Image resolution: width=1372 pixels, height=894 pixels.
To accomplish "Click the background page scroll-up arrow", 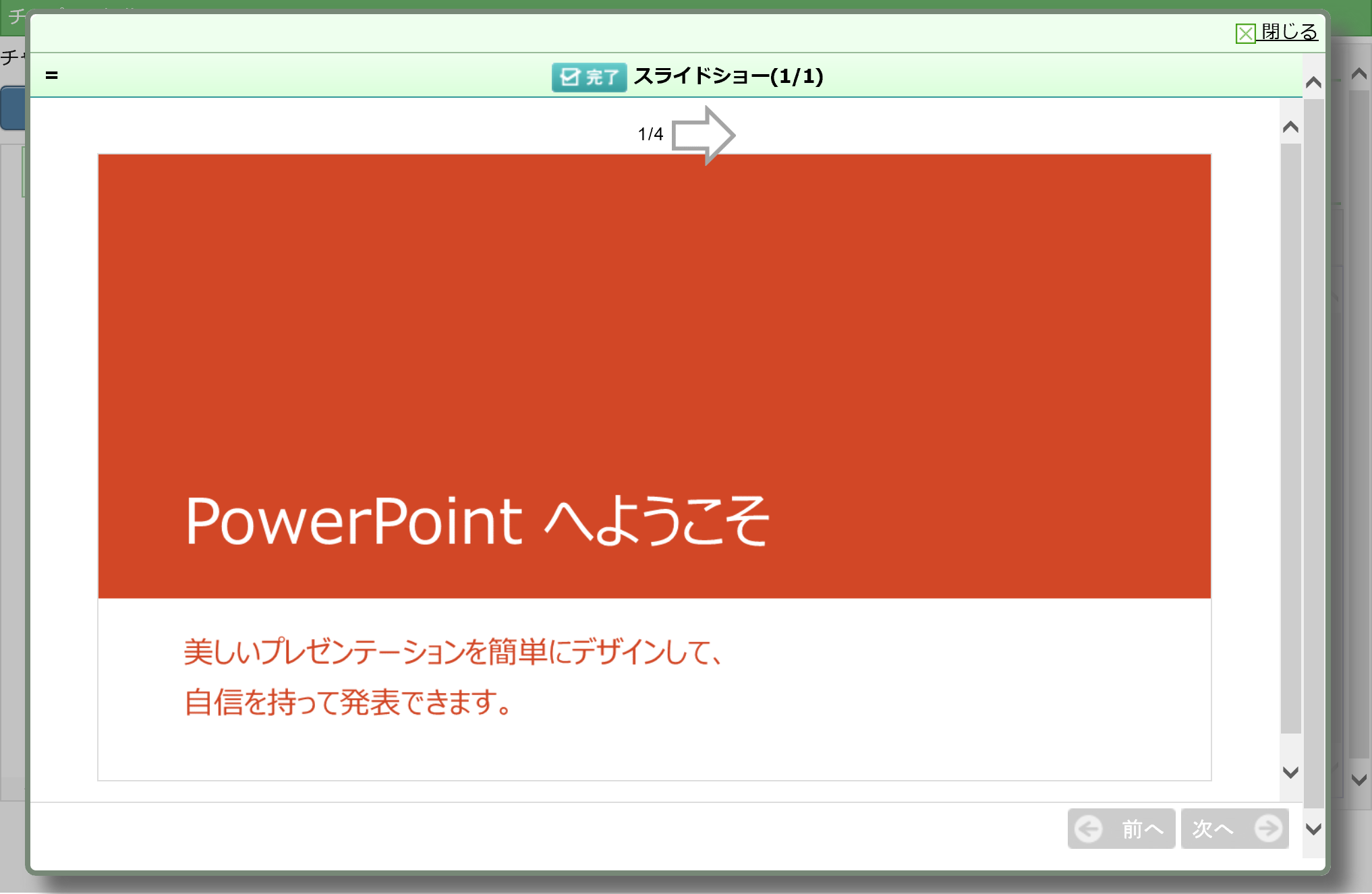I will tap(1359, 73).
